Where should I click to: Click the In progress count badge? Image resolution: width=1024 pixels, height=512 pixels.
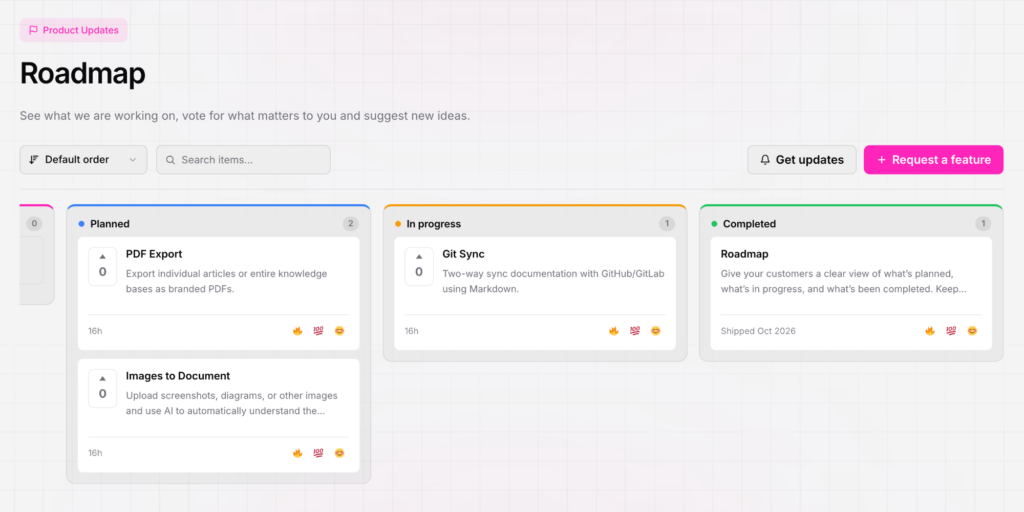pyautogui.click(x=667, y=224)
